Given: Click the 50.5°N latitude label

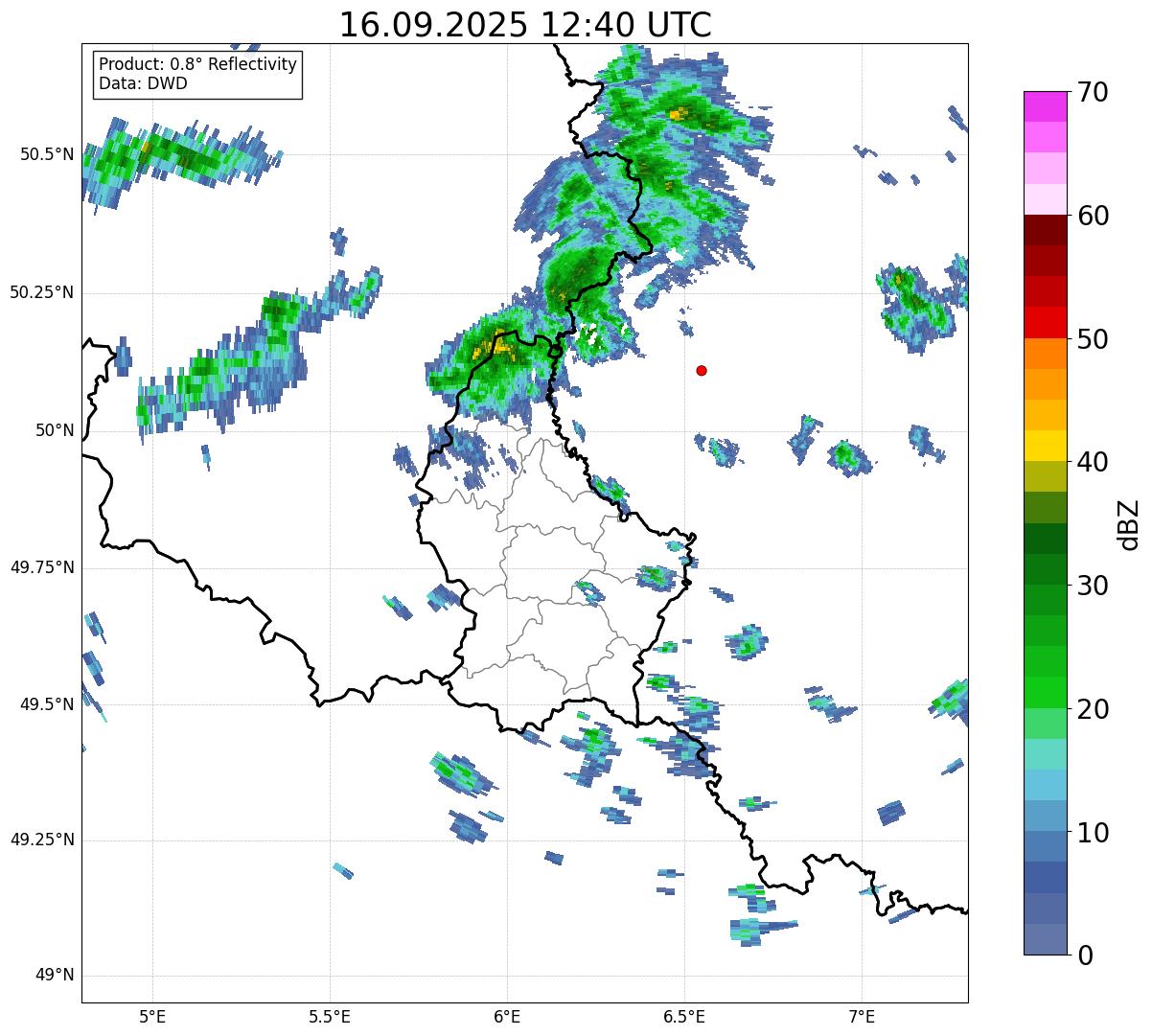Looking at the screenshot, I should 47,154.
